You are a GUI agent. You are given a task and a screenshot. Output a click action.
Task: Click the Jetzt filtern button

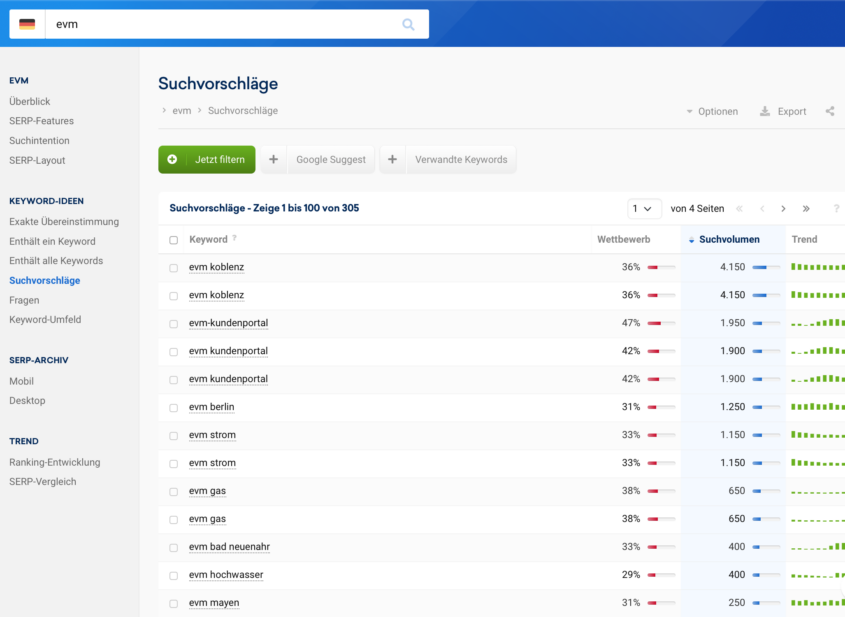coord(207,160)
